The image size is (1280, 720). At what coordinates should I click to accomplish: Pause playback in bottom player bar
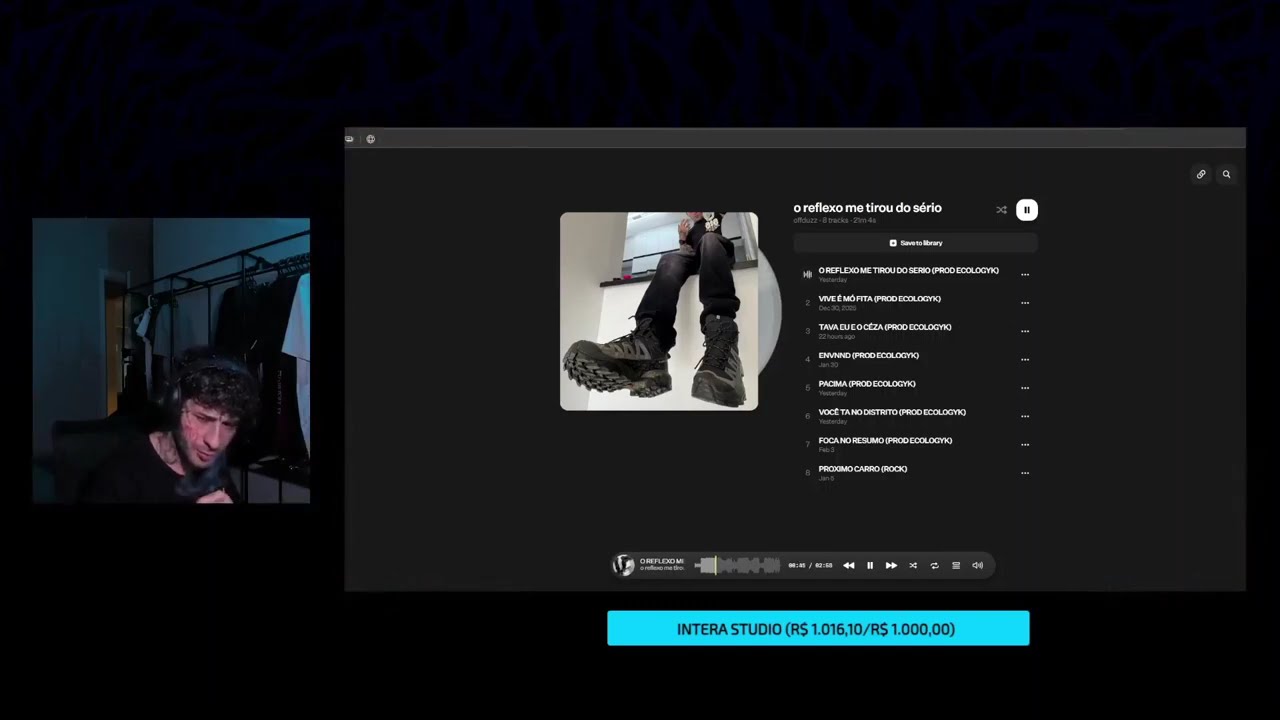(x=870, y=565)
